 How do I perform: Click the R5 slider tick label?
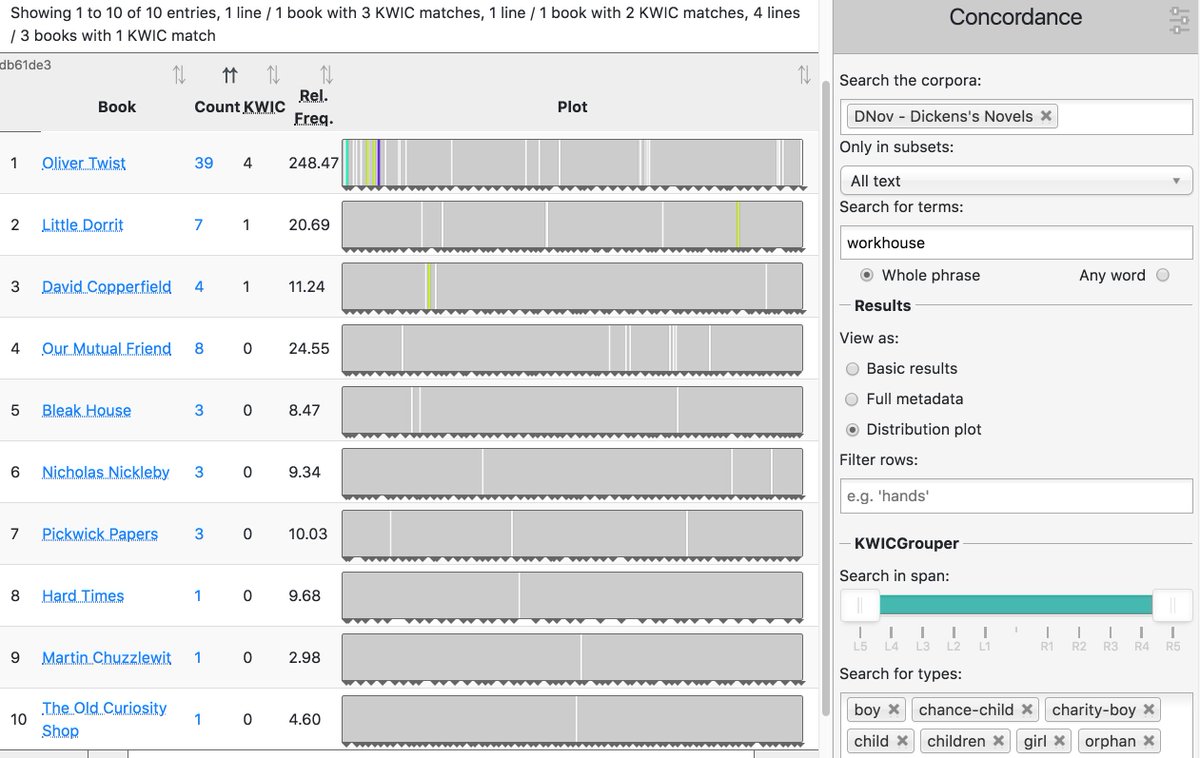(x=1173, y=647)
